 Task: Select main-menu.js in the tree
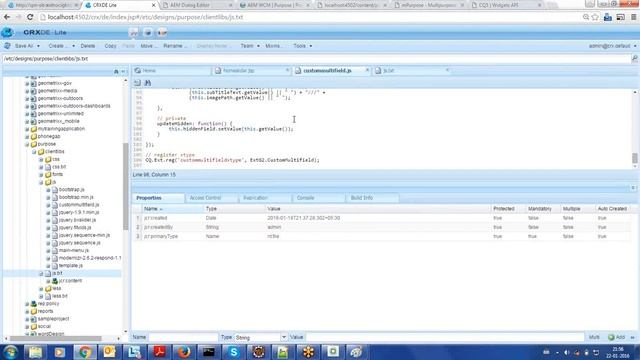(73, 250)
